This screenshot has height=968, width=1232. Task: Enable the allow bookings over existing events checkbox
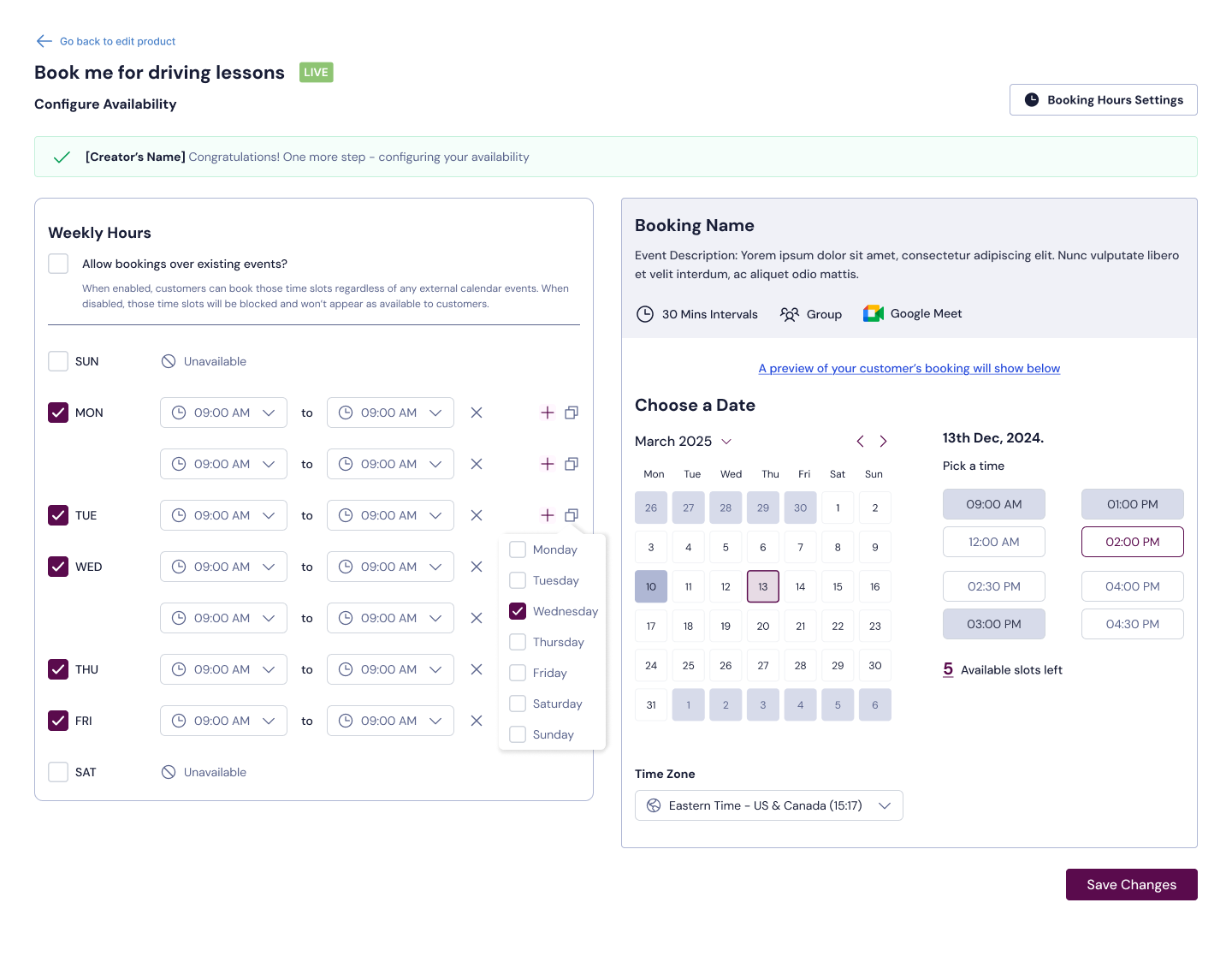tap(58, 264)
